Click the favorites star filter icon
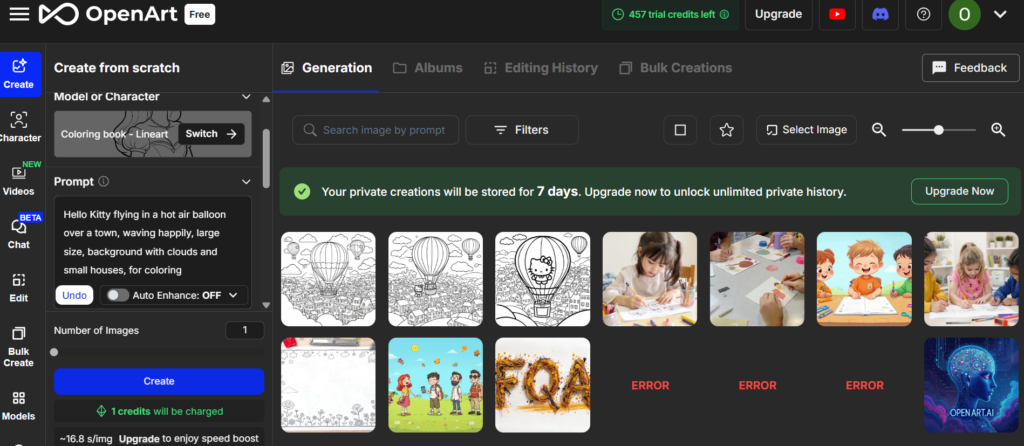The image size is (1024, 446). pos(726,130)
